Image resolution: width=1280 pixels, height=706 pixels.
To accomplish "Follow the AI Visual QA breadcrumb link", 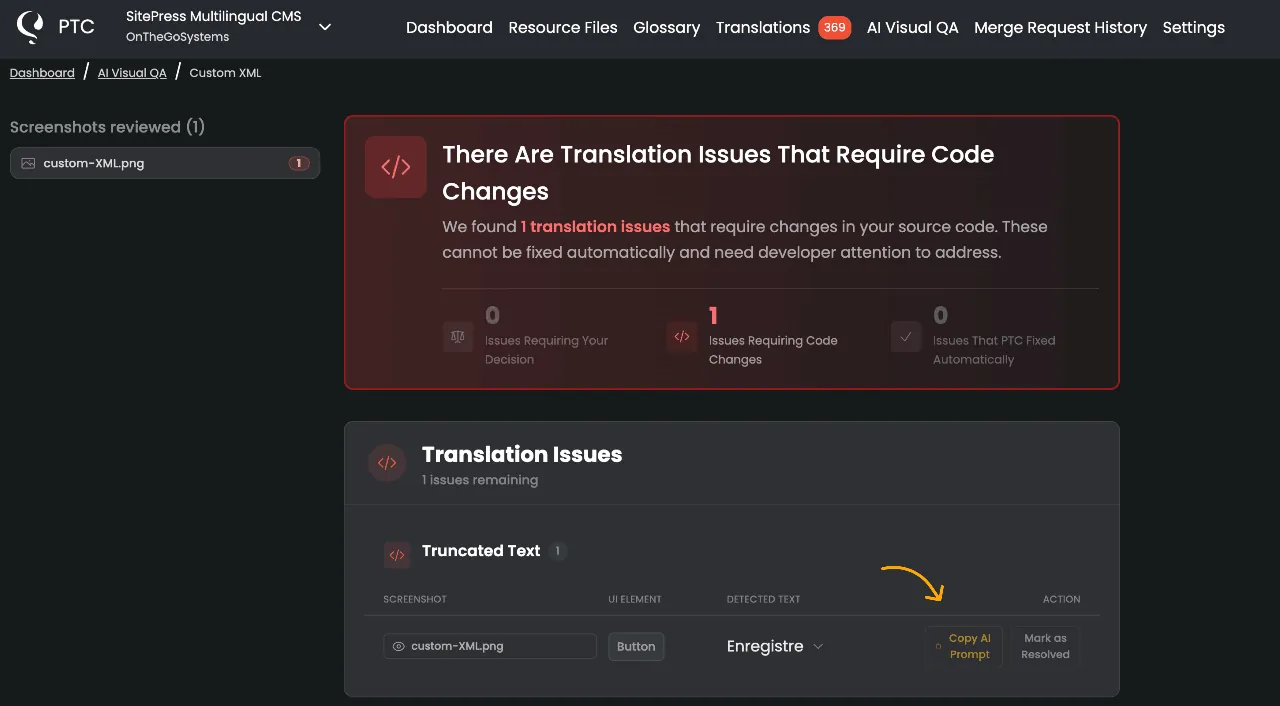I will coord(132,73).
